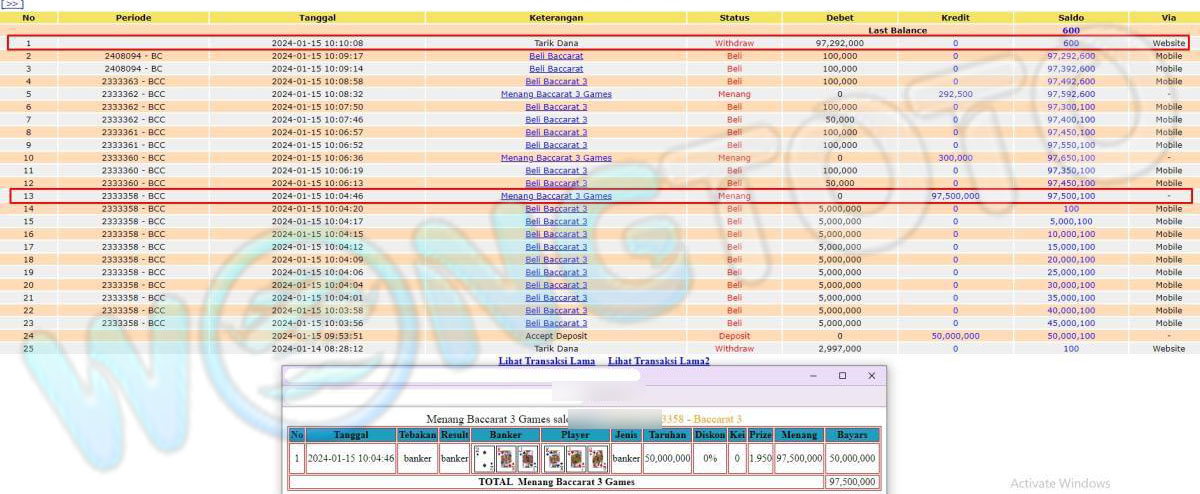Maximize the Baccarat result popup window
Screen dimensions: 1200x494
[x=842, y=376]
